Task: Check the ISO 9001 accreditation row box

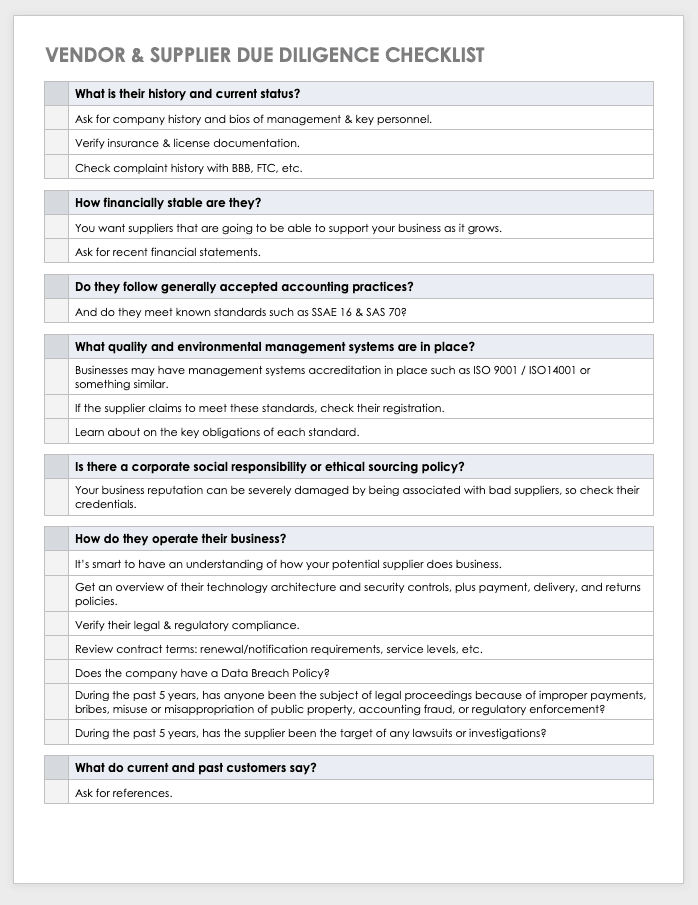Action: click(57, 377)
